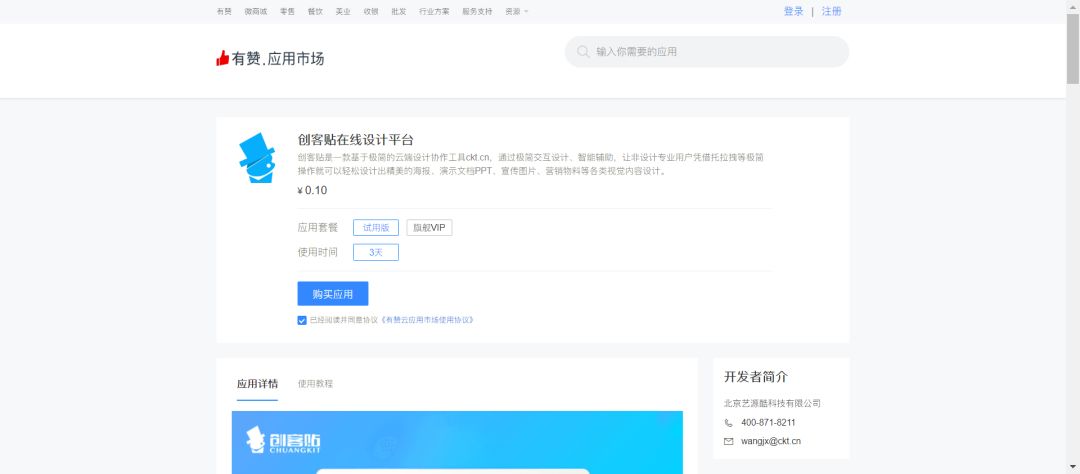Click the 有赞.应用市场 title text
This screenshot has height=474, width=1080.
(x=278, y=59)
